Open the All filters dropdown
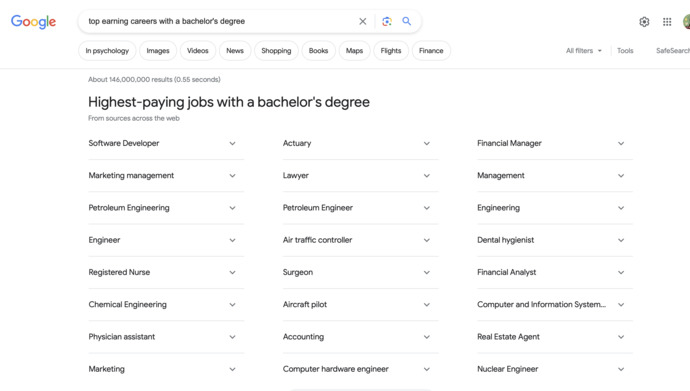Image resolution: width=690 pixels, height=391 pixels. 584,51
